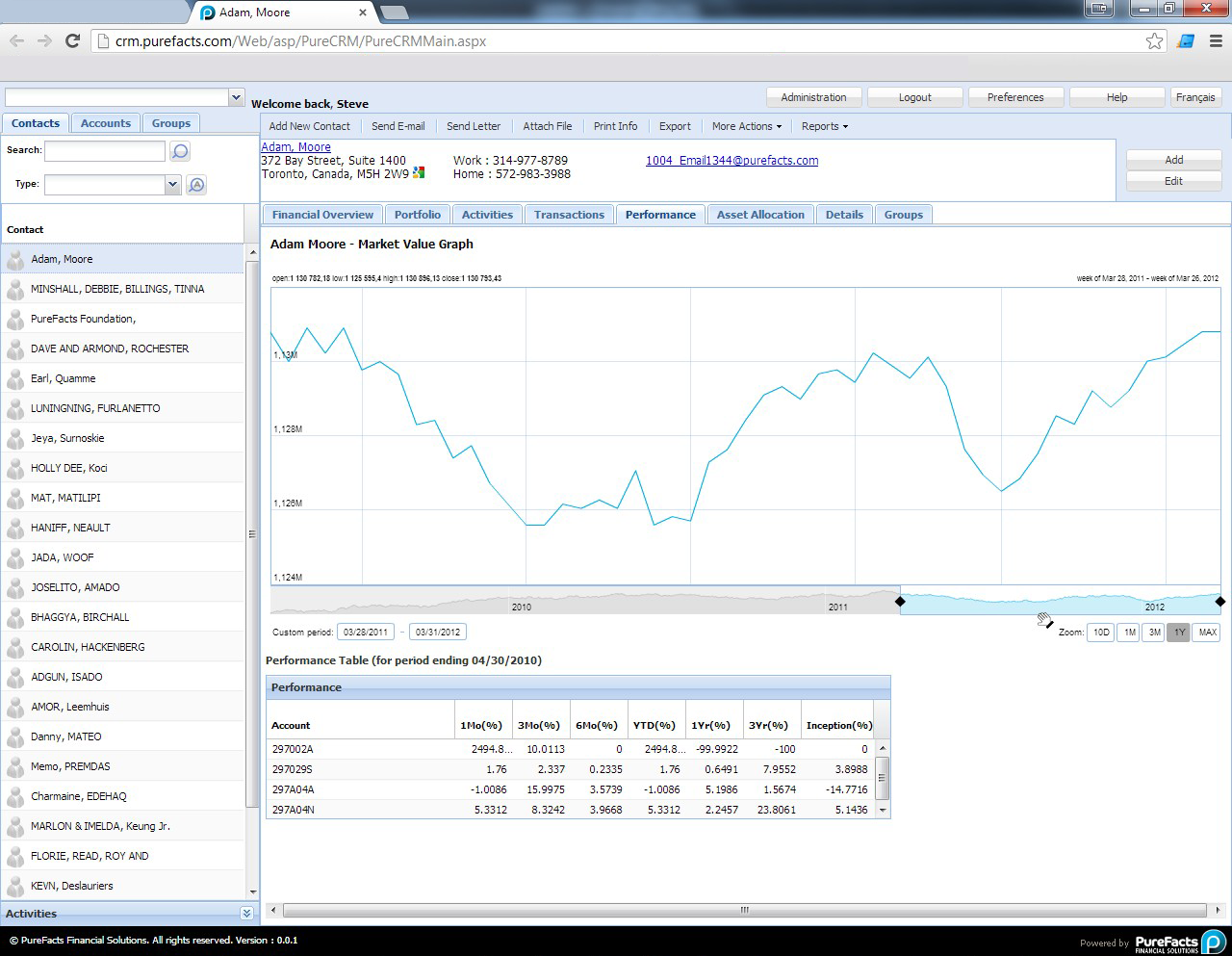This screenshot has height=956, width=1232.
Task: Click the Add button at right
Action: click(1174, 160)
